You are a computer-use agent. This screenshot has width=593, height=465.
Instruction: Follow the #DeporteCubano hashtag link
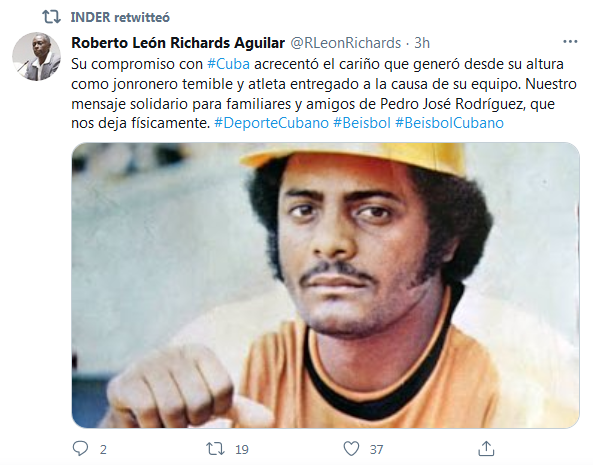pyautogui.click(x=271, y=123)
